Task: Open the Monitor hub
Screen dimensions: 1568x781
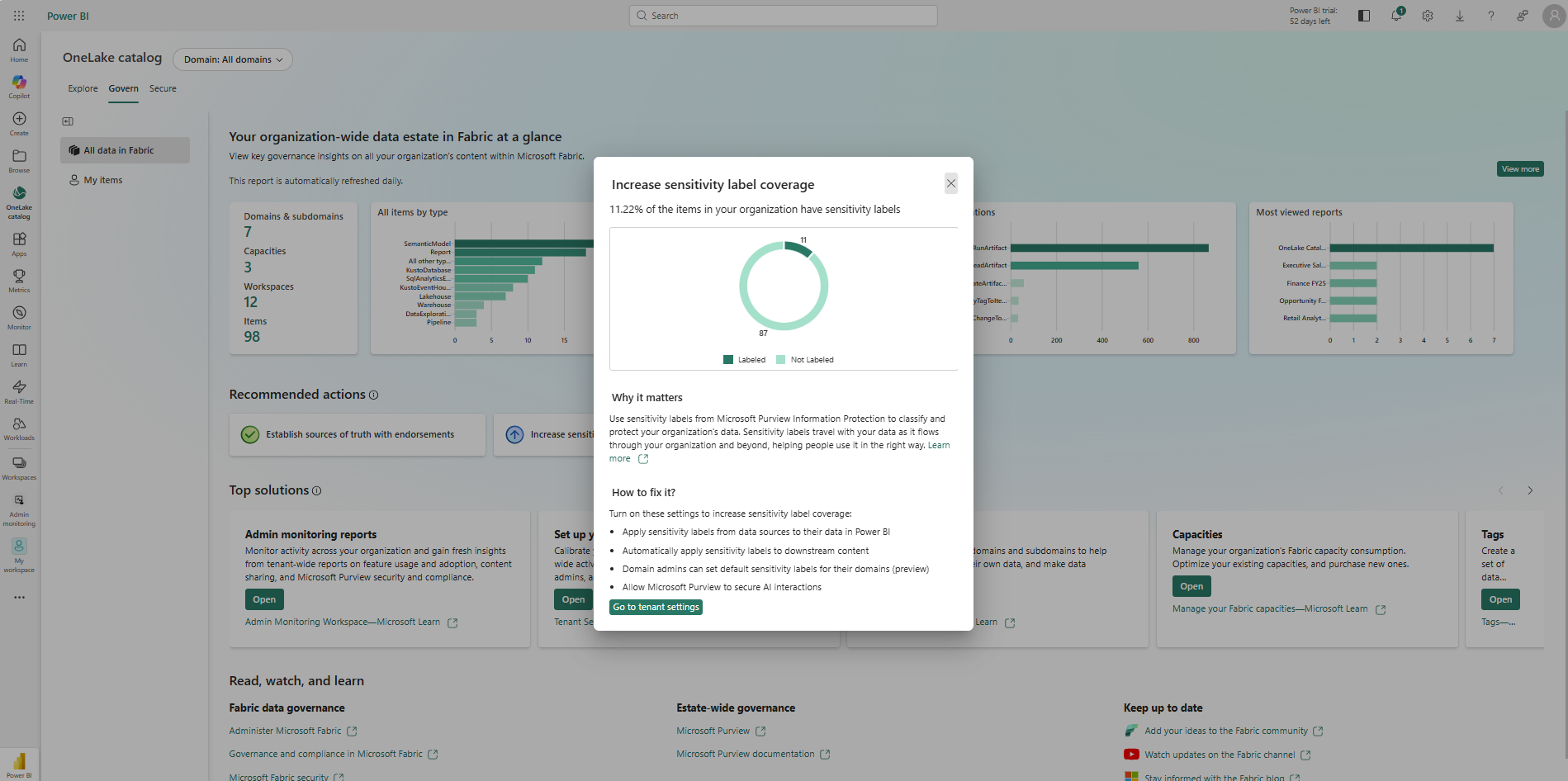Action: pos(19,317)
